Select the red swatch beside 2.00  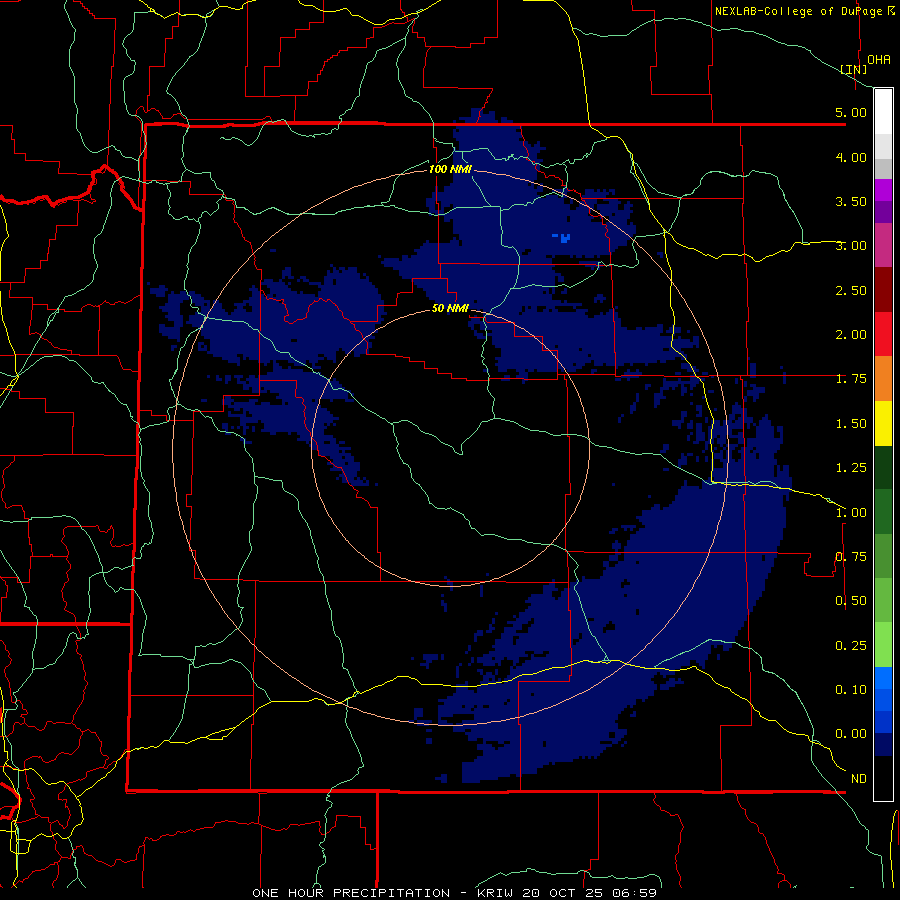coord(883,334)
